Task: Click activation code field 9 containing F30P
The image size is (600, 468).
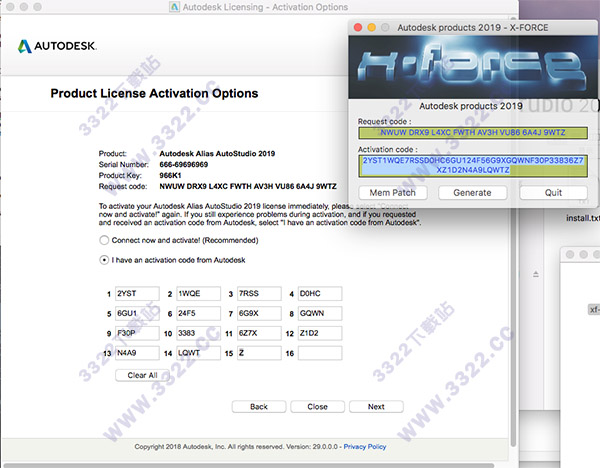Action: [137, 333]
